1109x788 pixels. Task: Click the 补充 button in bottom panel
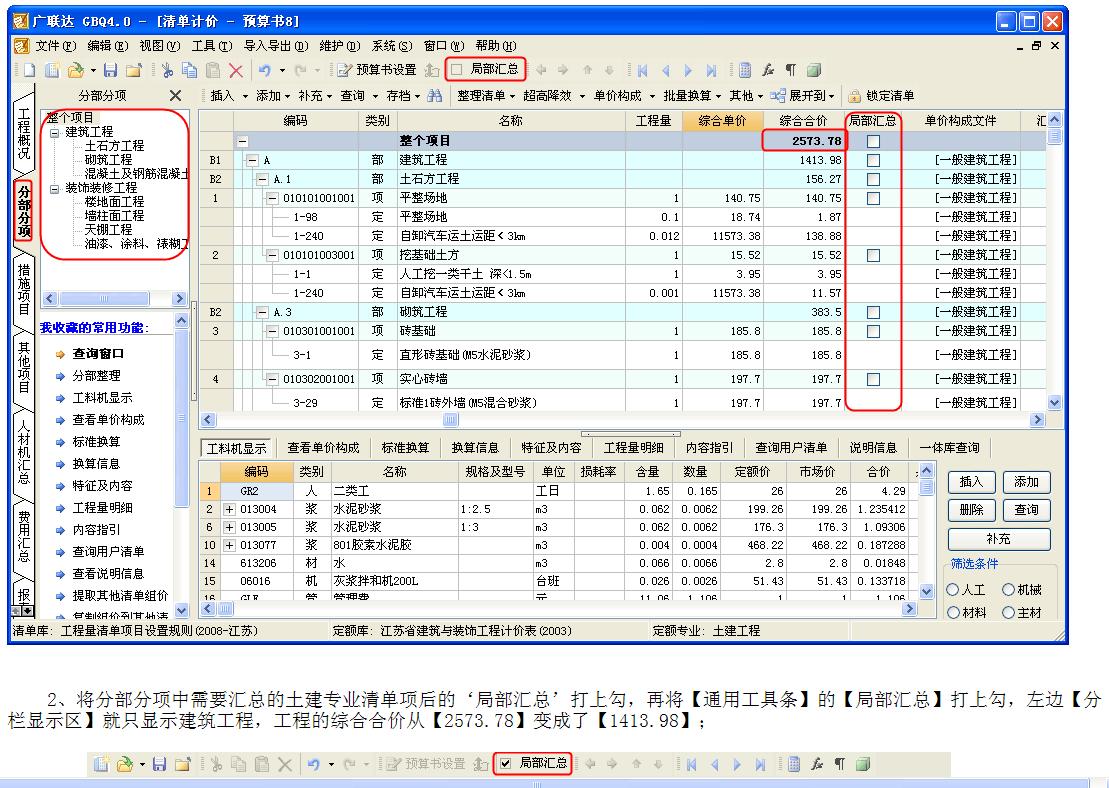(999, 539)
